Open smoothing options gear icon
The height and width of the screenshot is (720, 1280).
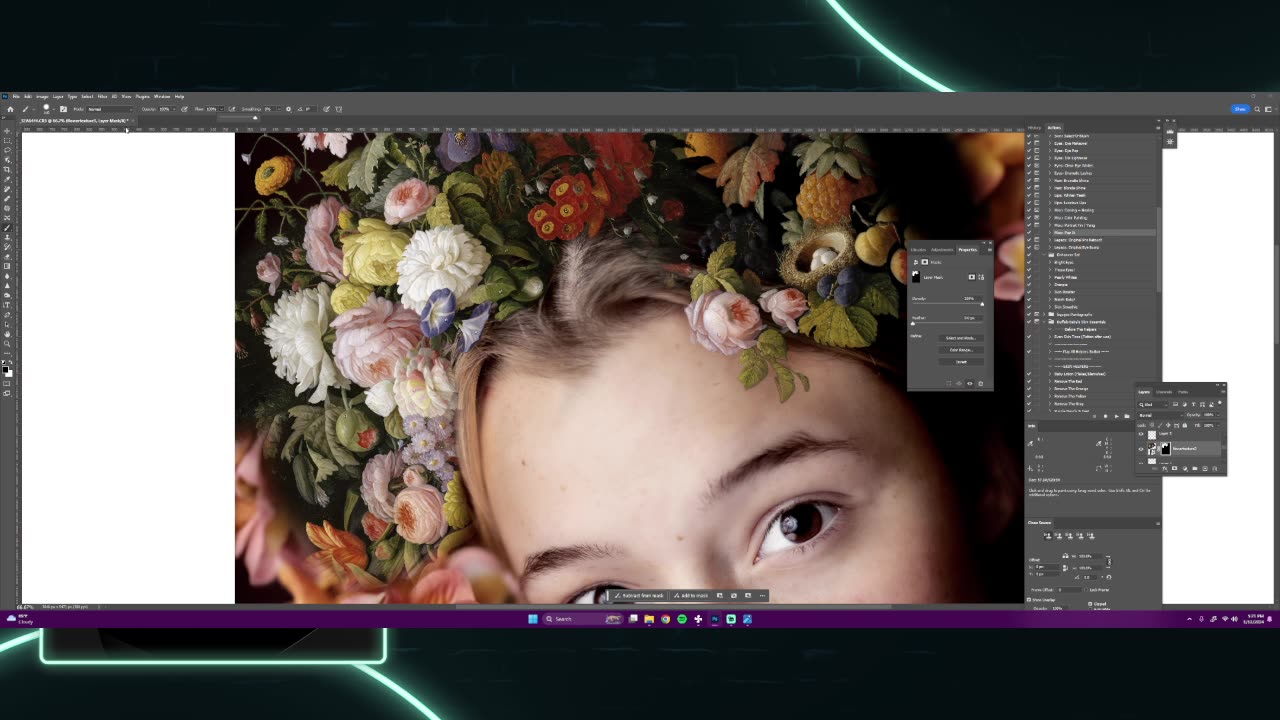pyautogui.click(x=288, y=109)
